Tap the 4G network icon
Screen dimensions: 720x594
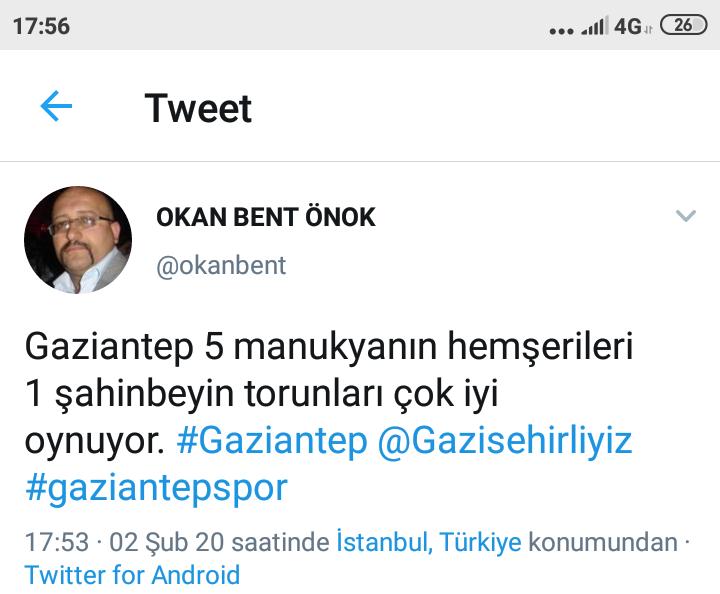(632, 26)
